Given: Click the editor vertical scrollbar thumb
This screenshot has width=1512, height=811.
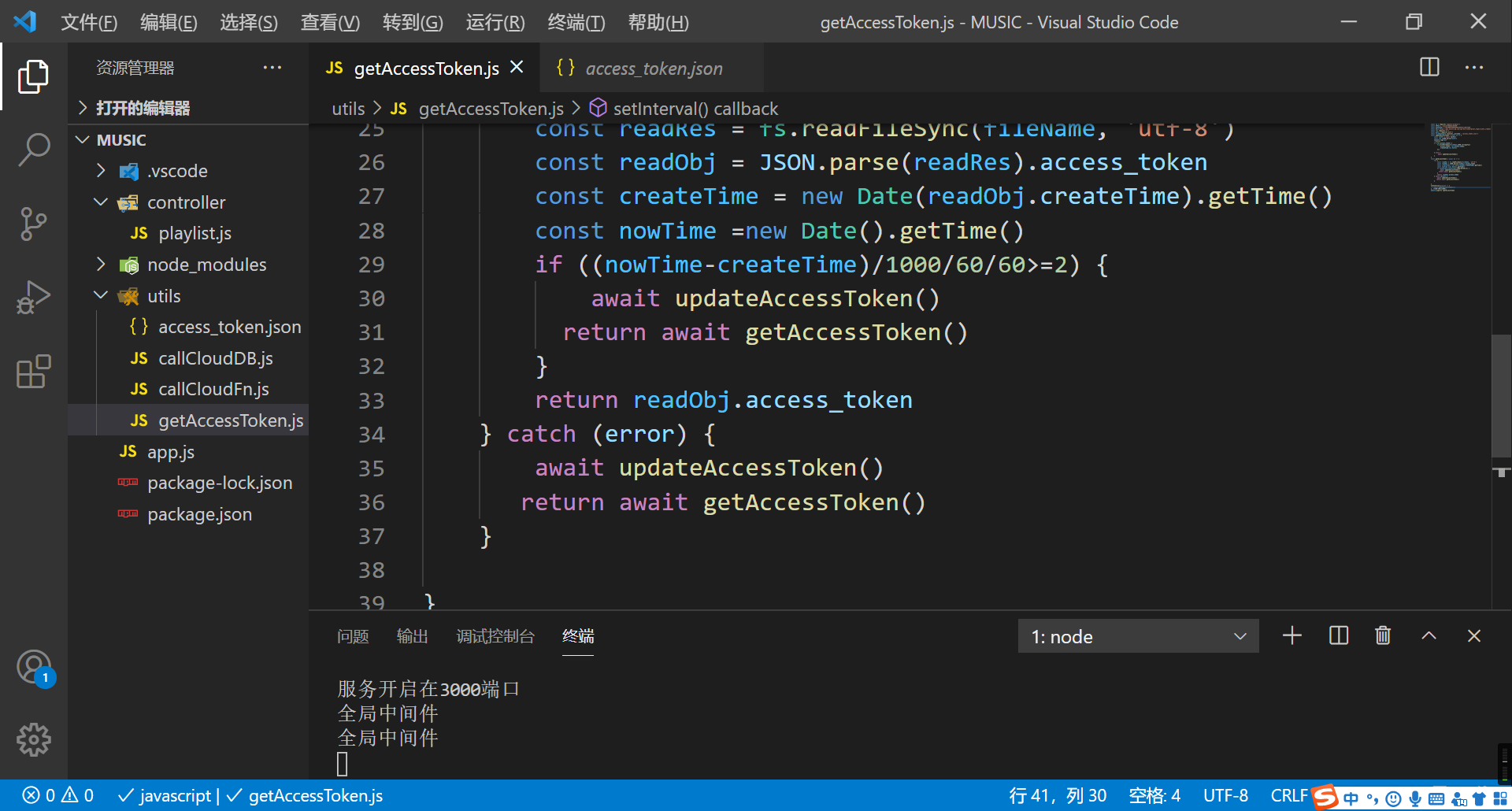Looking at the screenshot, I should 1501,396.
